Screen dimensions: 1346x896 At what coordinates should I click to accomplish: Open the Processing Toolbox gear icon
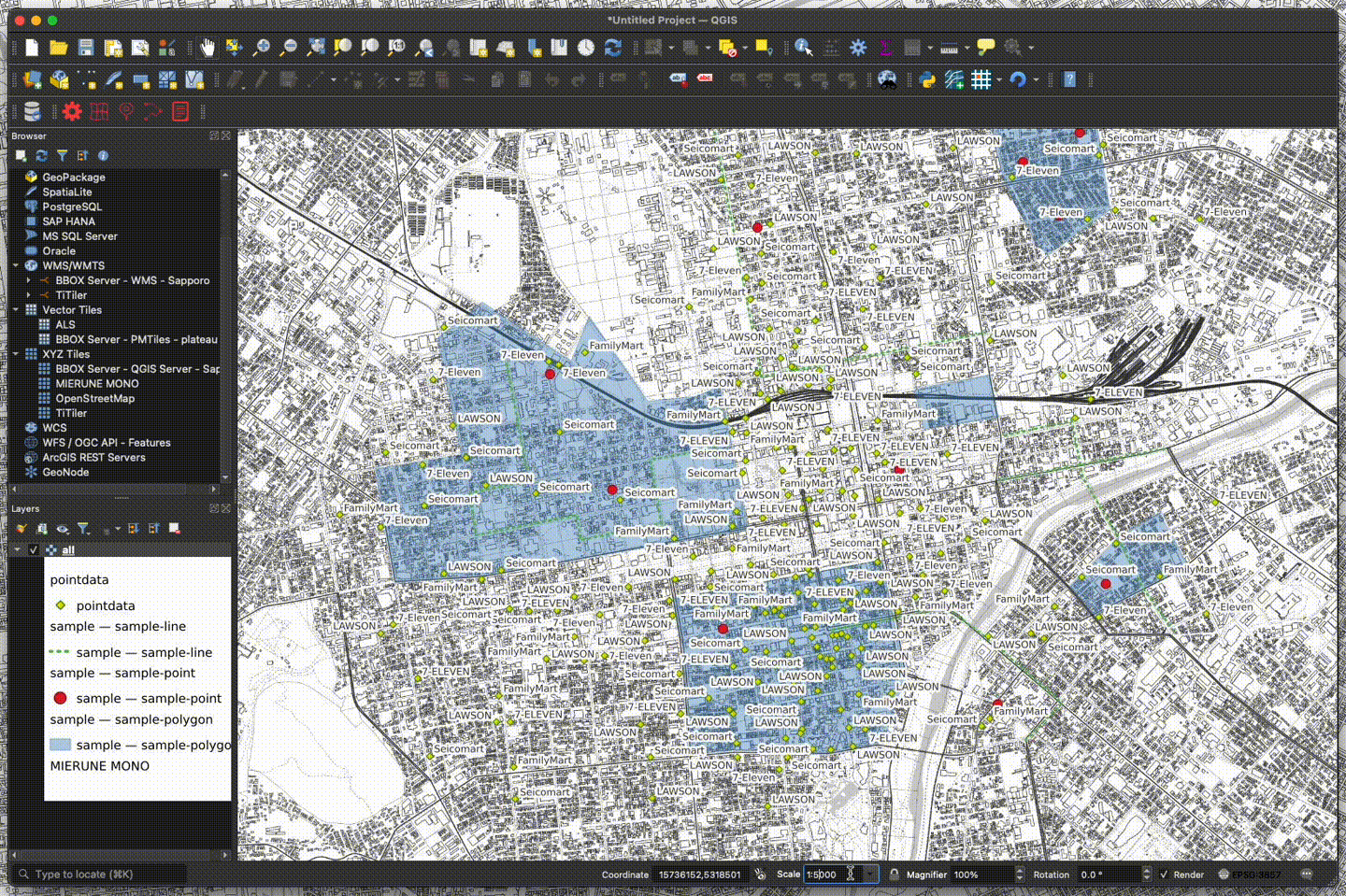tap(858, 48)
